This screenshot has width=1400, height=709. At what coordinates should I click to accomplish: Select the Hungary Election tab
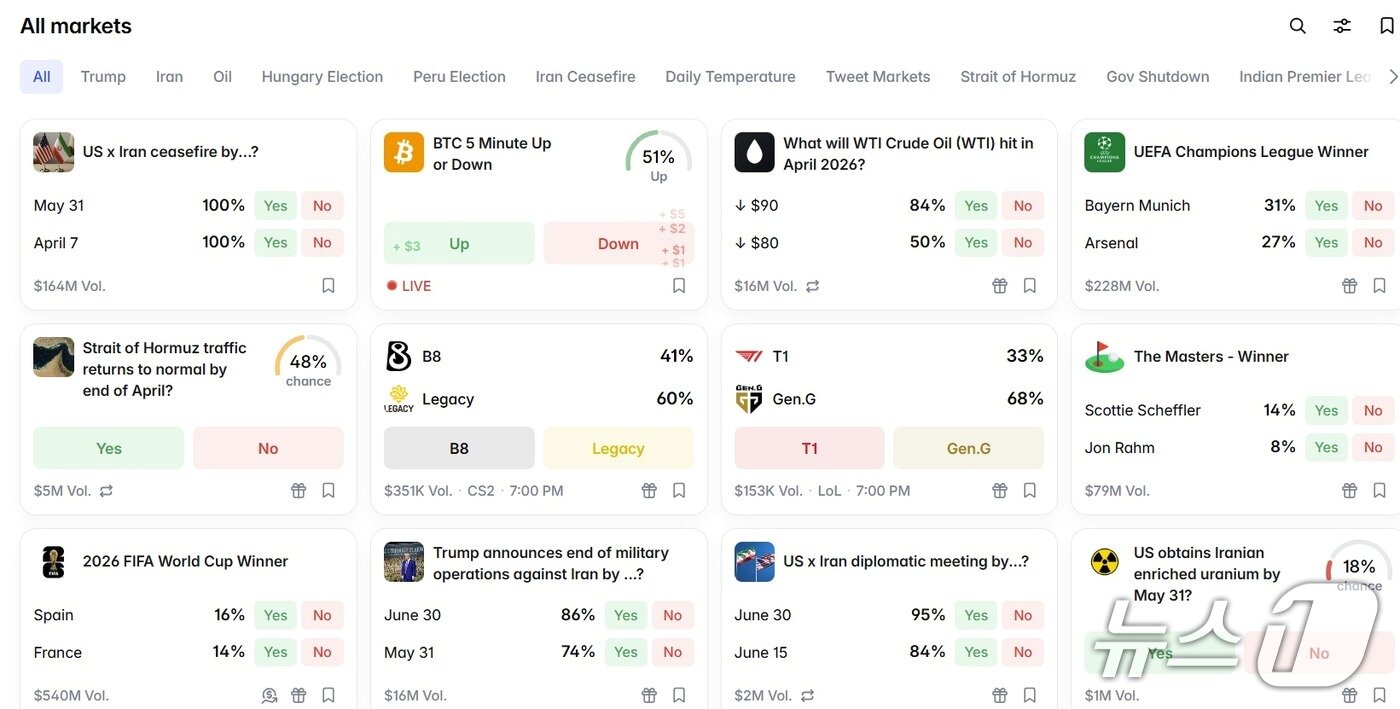[x=322, y=77]
